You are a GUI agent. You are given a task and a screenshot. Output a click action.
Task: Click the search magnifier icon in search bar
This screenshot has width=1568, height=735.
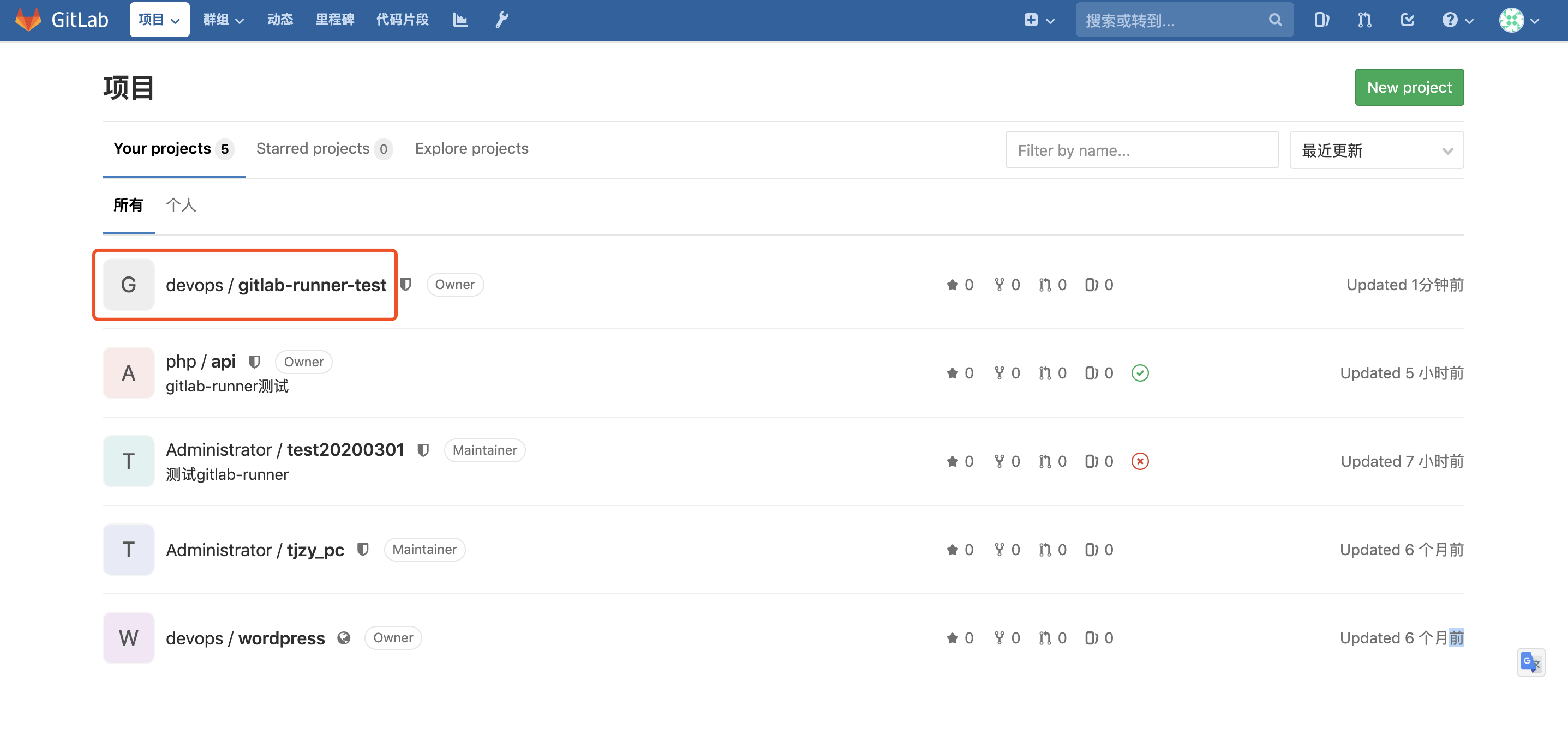tap(1275, 20)
